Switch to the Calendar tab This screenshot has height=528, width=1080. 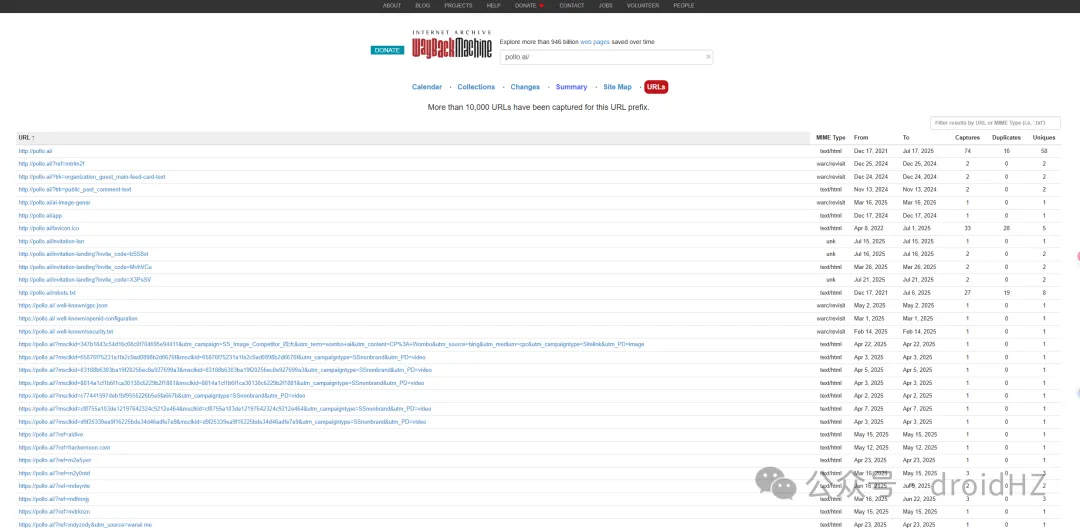click(427, 87)
